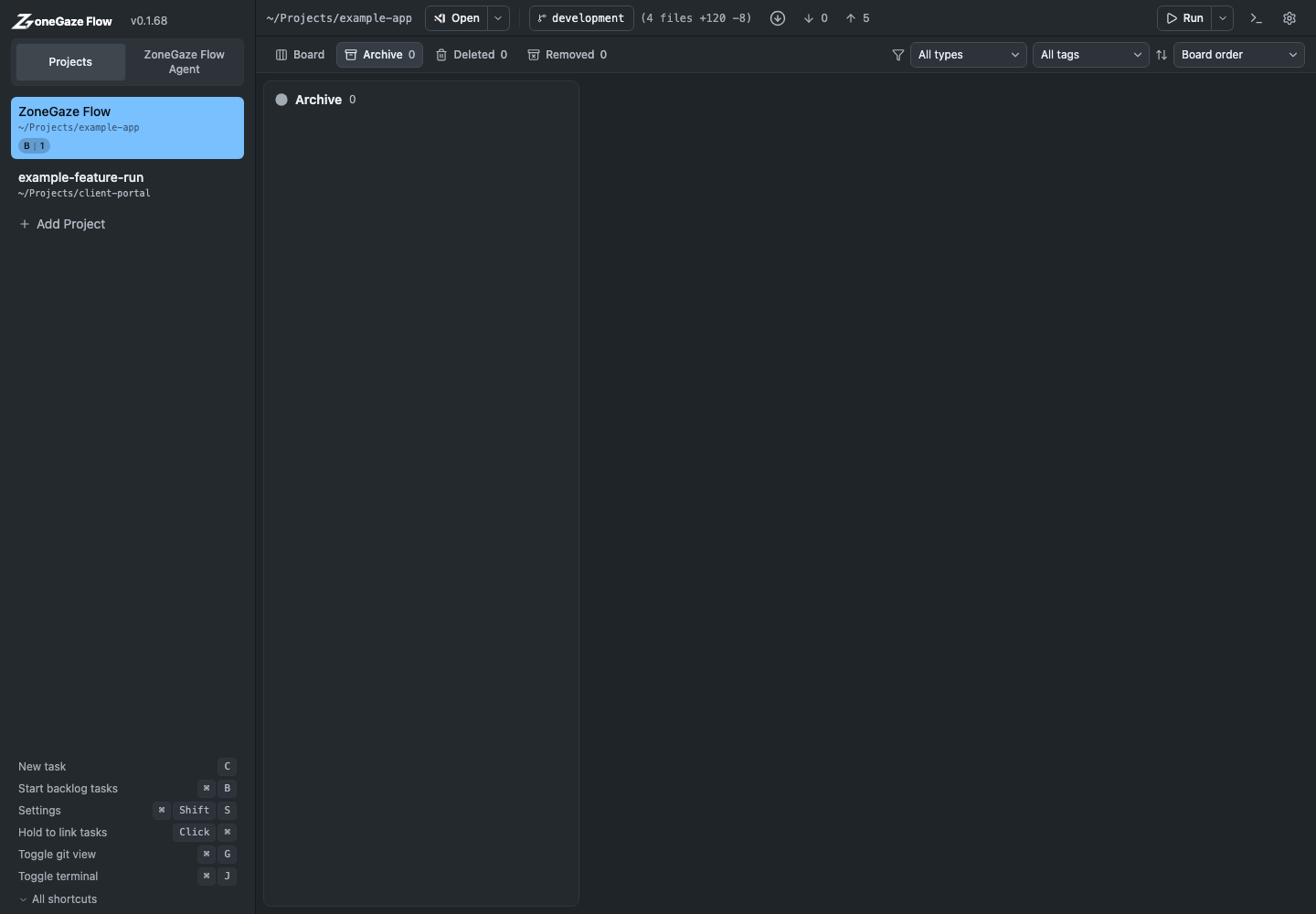Click the fetch download circle icon
The height and width of the screenshot is (914, 1316).
click(x=778, y=18)
